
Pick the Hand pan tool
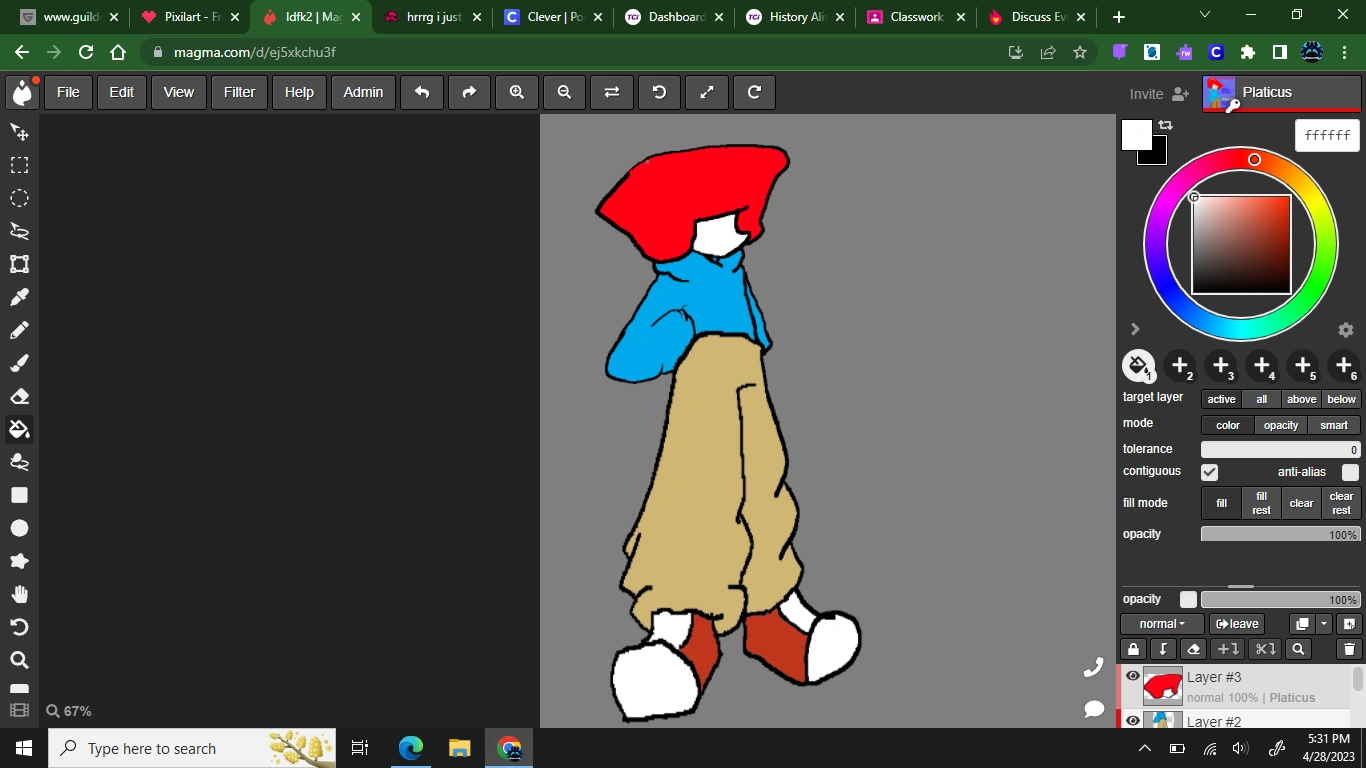click(19, 594)
